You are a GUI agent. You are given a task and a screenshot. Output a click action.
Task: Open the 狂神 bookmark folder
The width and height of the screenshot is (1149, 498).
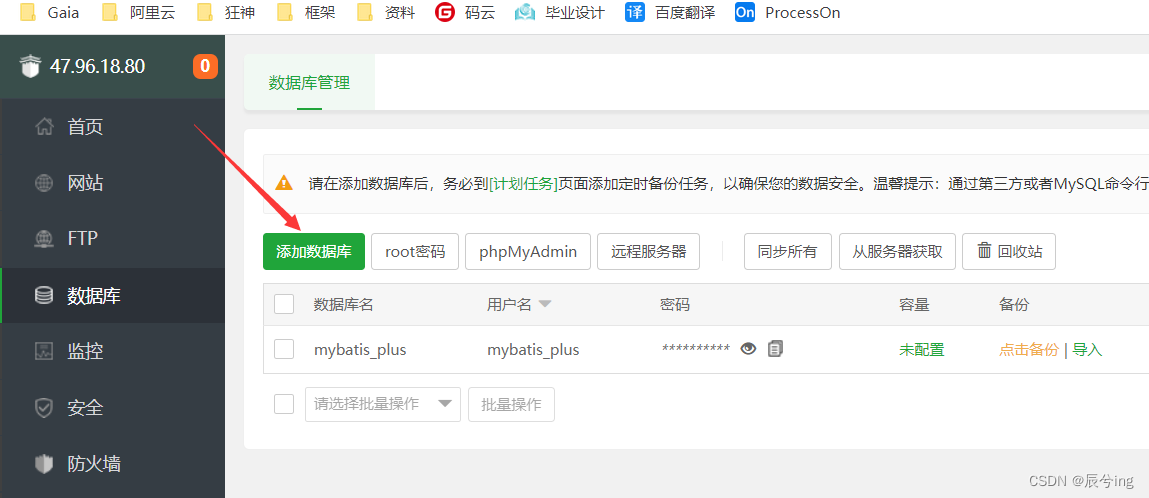click(x=226, y=12)
